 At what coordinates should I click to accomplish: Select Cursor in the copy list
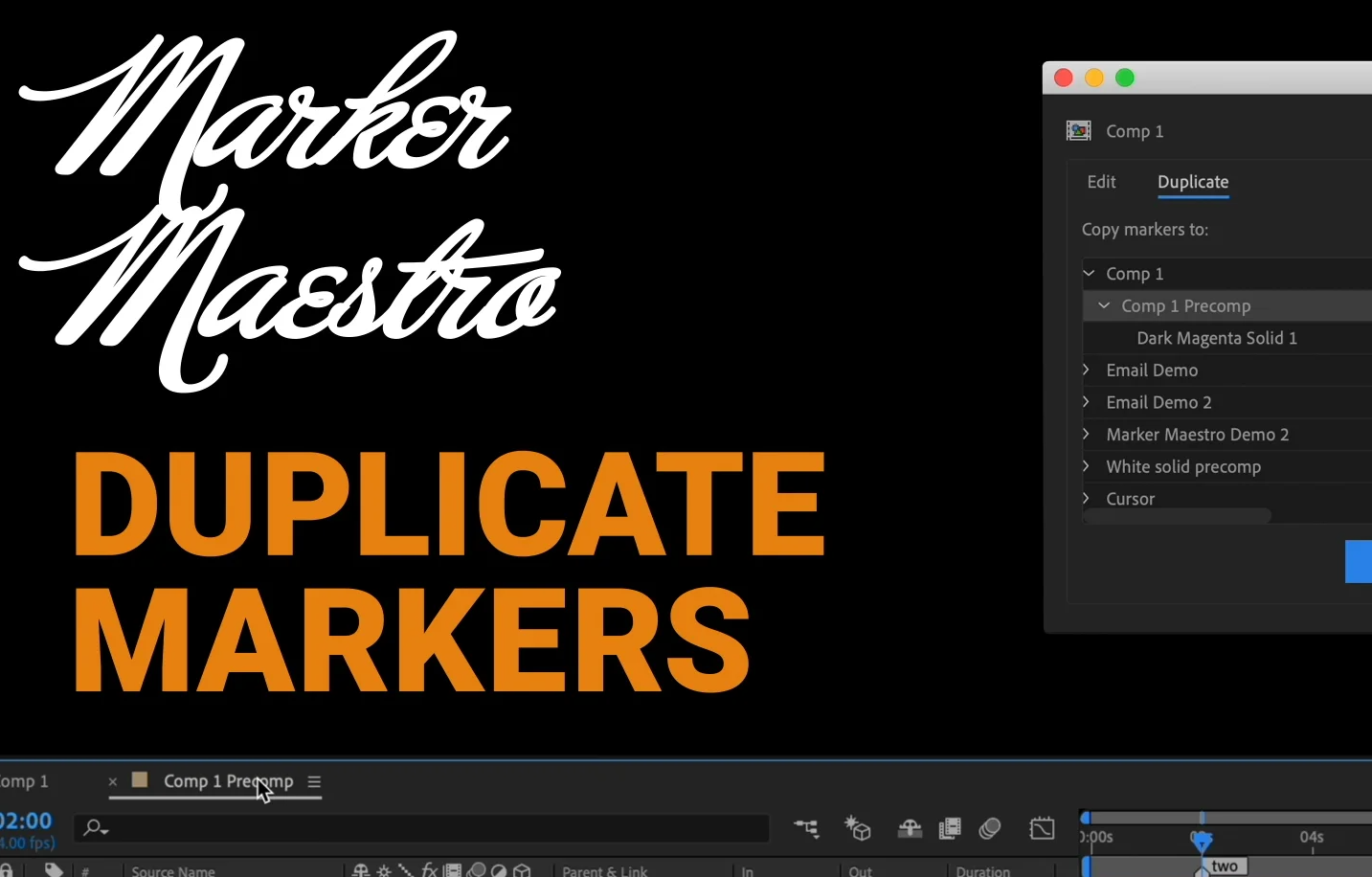click(1130, 499)
